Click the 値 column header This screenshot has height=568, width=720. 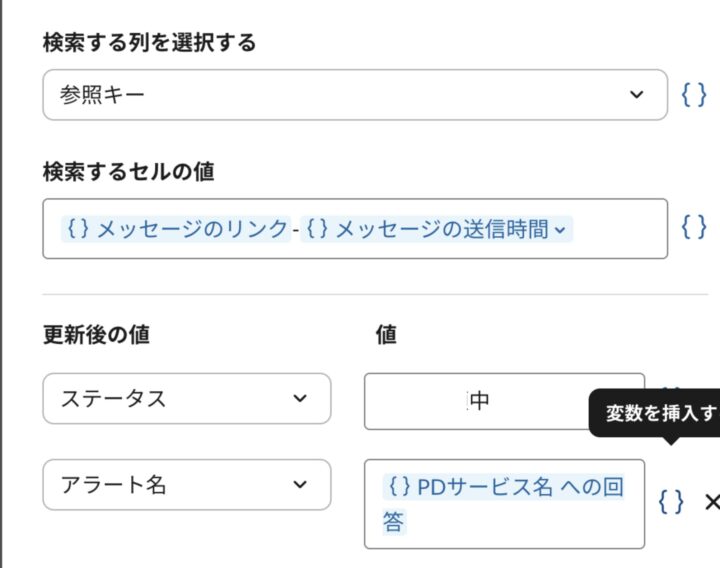(x=386, y=335)
